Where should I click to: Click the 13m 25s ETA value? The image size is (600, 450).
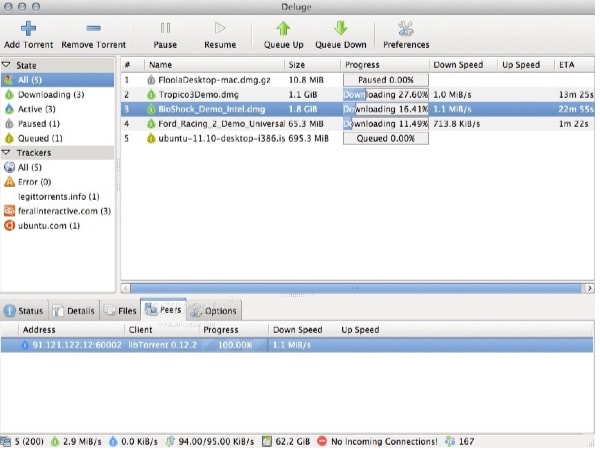coord(576,95)
